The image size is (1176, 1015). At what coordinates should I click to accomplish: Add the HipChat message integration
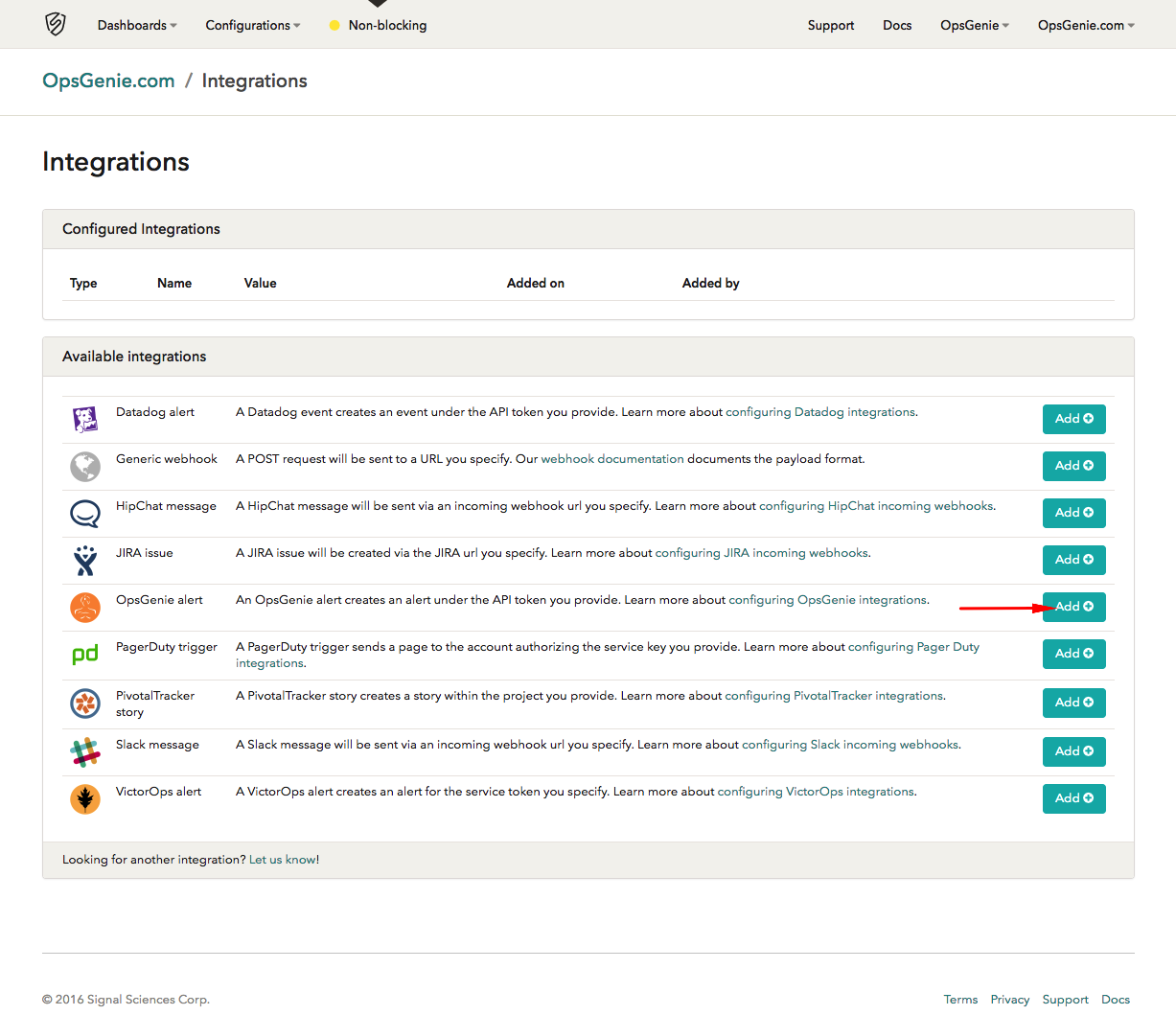(x=1074, y=513)
